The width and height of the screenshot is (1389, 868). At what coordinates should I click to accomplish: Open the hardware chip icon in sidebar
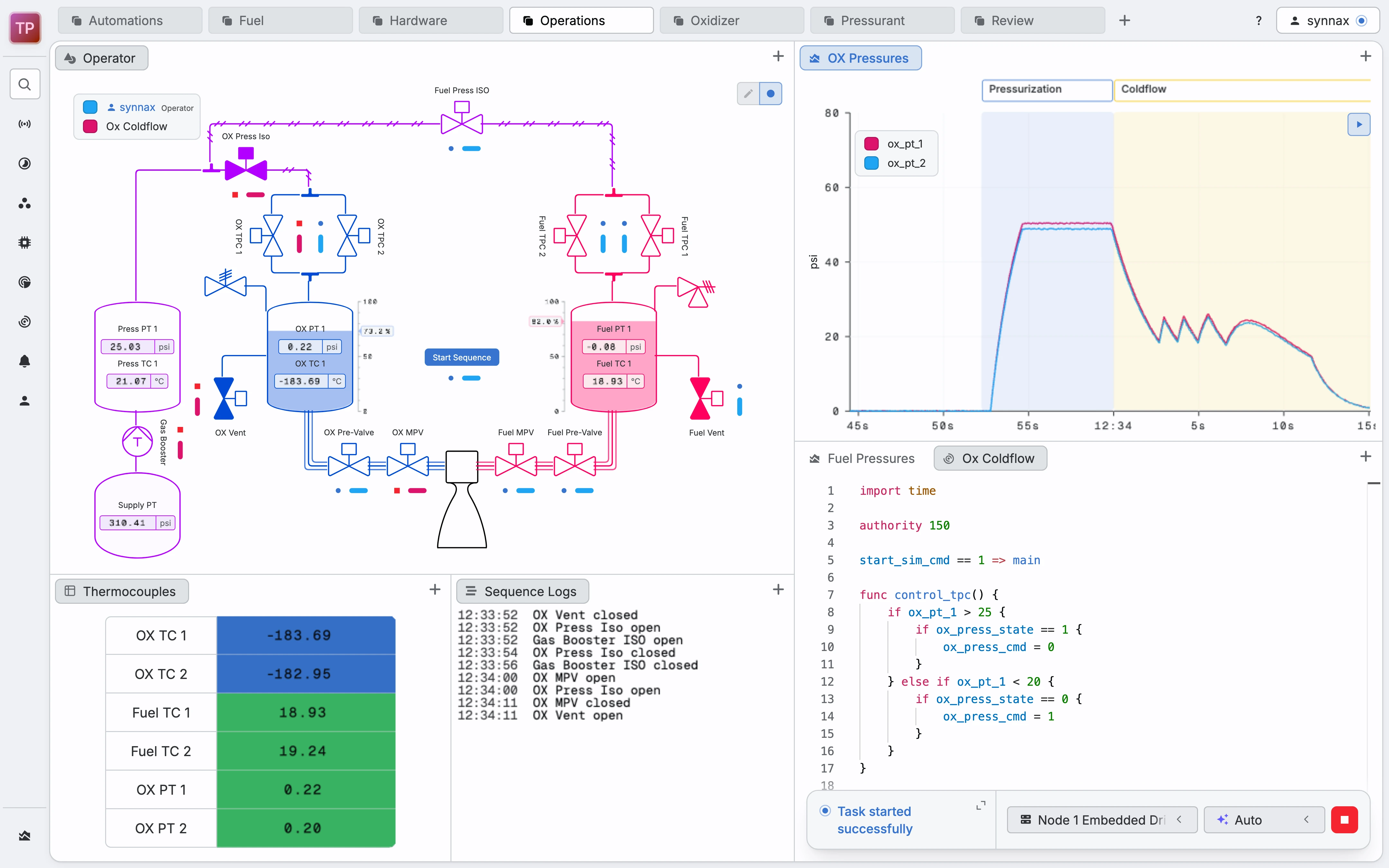click(x=25, y=243)
